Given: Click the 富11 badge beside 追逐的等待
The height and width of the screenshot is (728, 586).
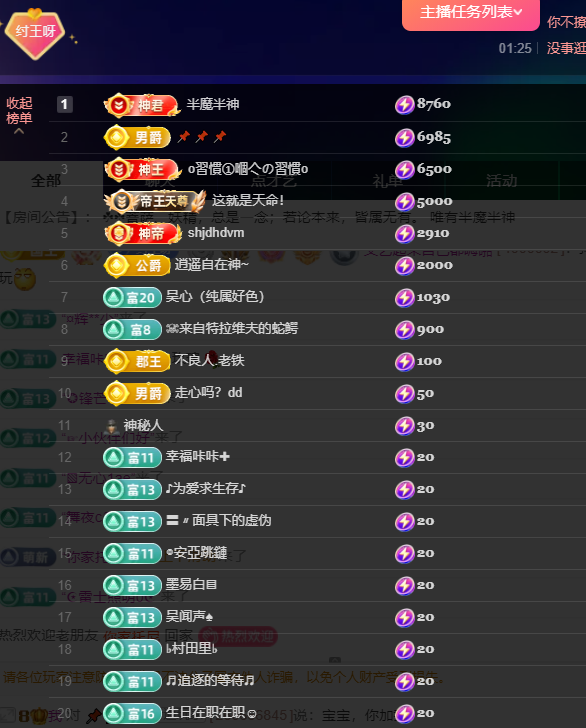Looking at the screenshot, I should pyautogui.click(x=132, y=682).
